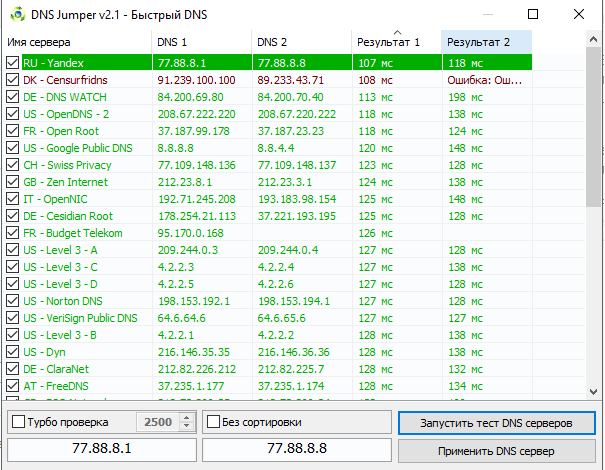Click the server list scrollbar up arrow
The image size is (605, 470).
[x=593, y=39]
